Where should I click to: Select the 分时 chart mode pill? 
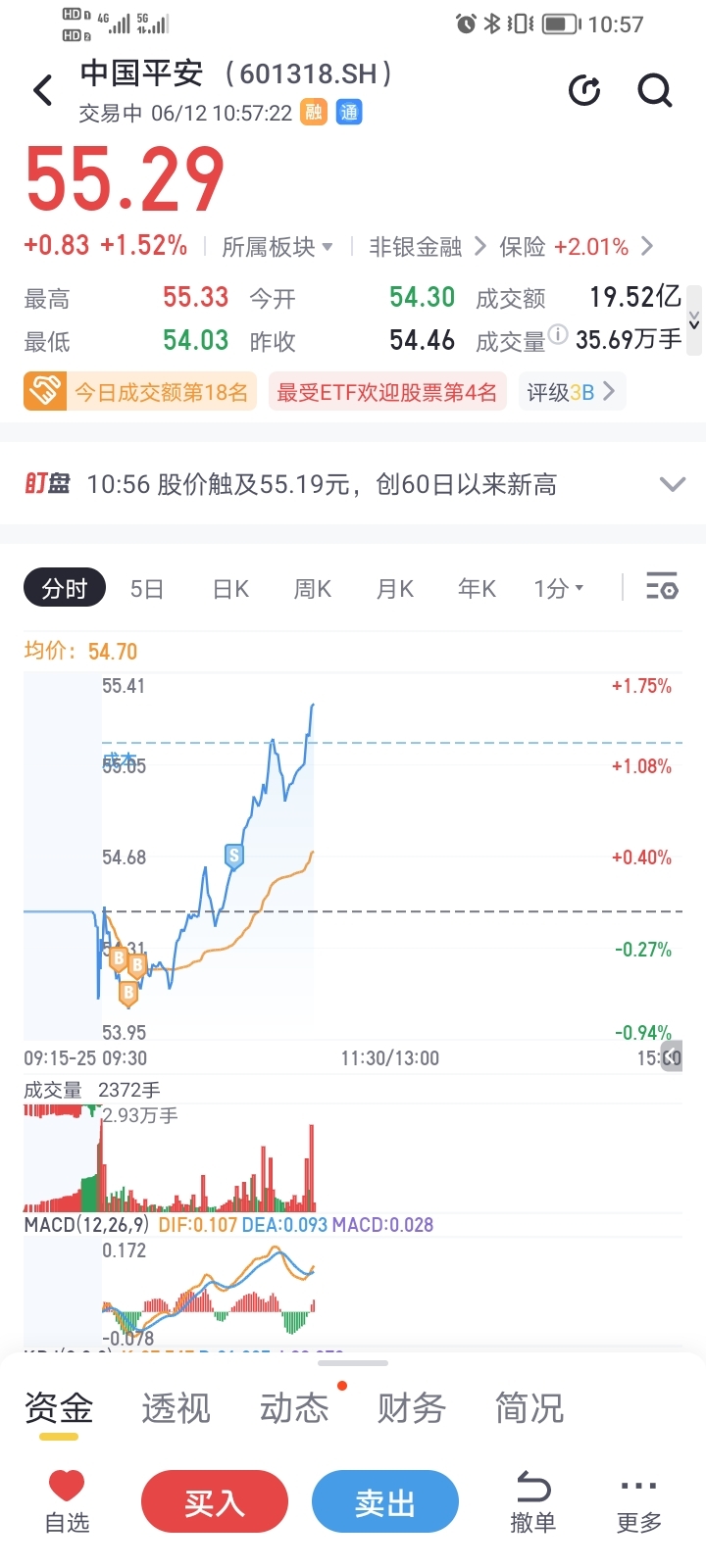tap(65, 588)
